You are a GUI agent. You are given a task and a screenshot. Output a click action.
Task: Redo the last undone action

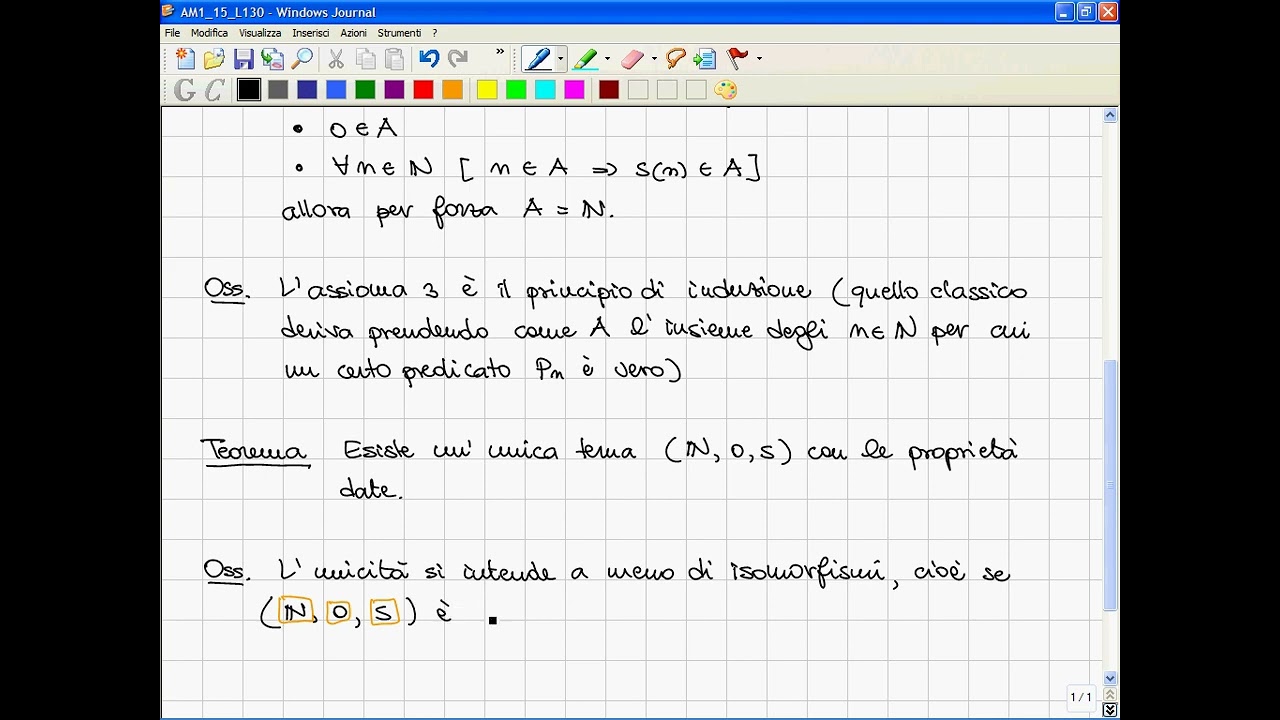click(x=458, y=59)
